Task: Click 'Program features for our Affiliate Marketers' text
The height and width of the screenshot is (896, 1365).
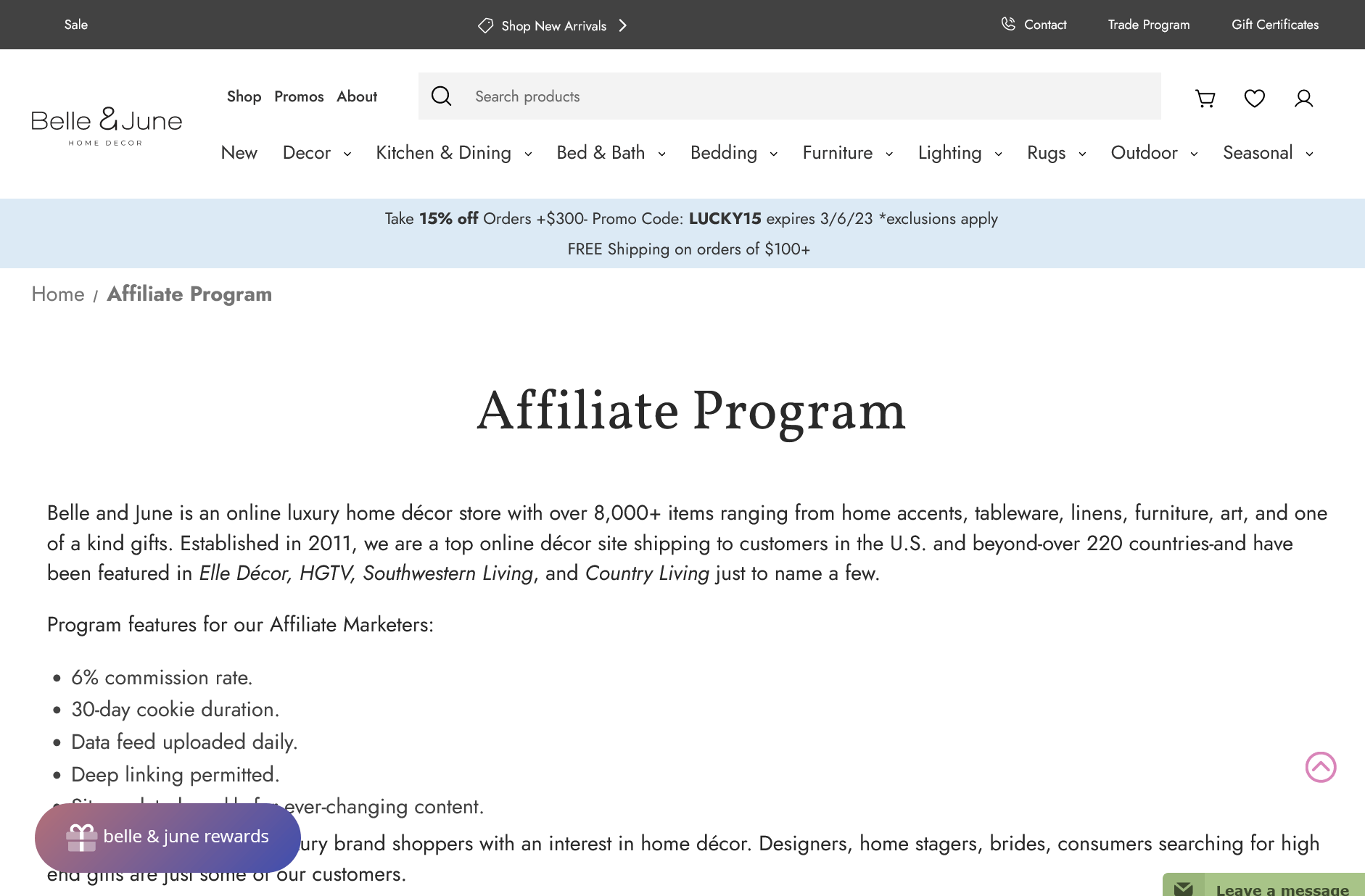Action: click(240, 624)
